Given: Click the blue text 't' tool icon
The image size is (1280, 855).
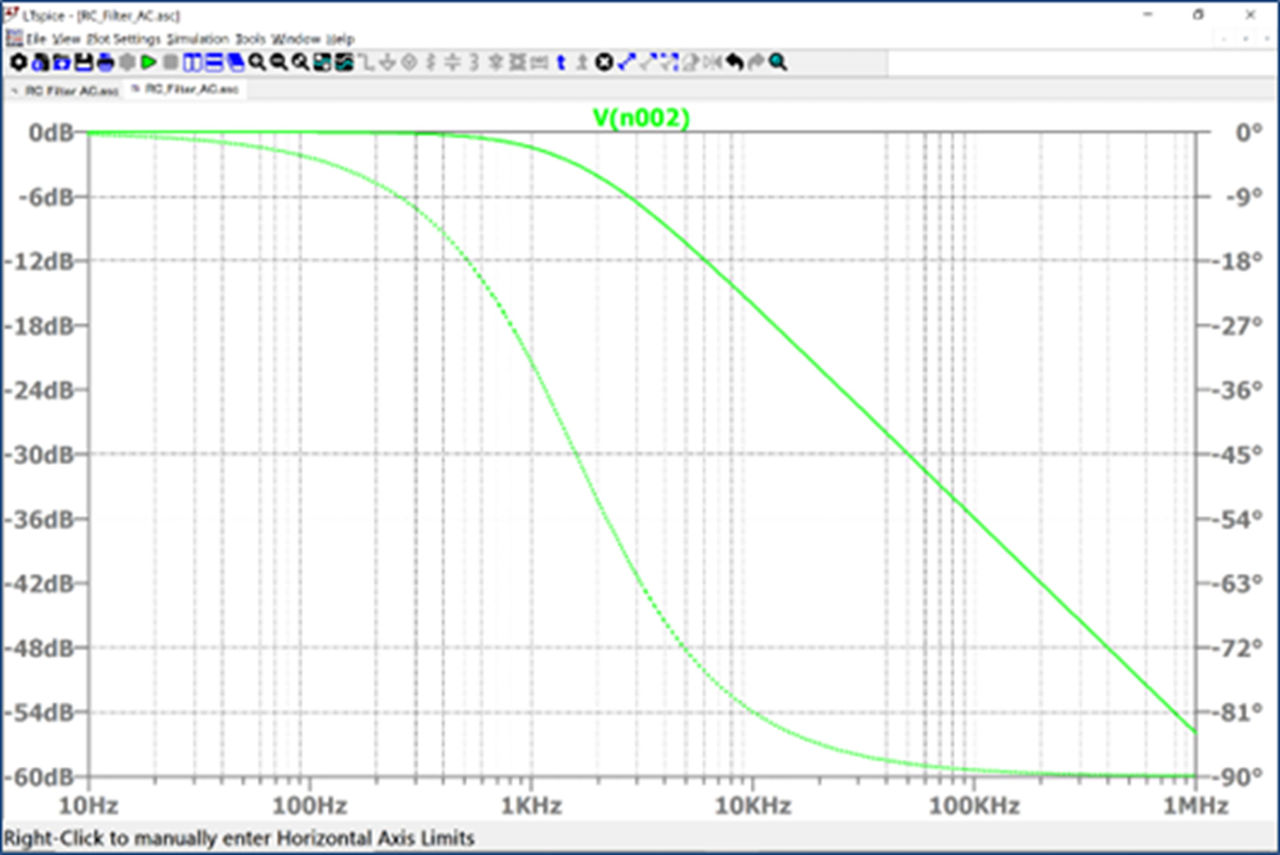Looking at the screenshot, I should [561, 63].
